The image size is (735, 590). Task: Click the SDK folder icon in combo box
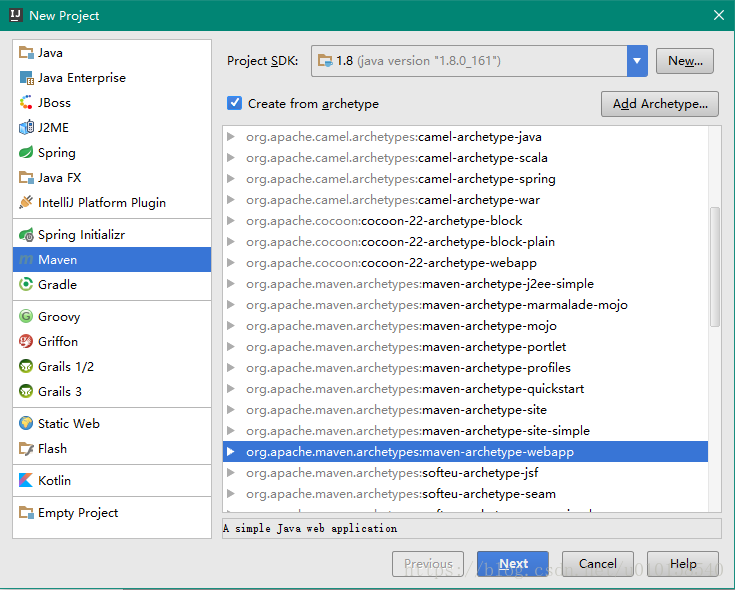point(325,60)
